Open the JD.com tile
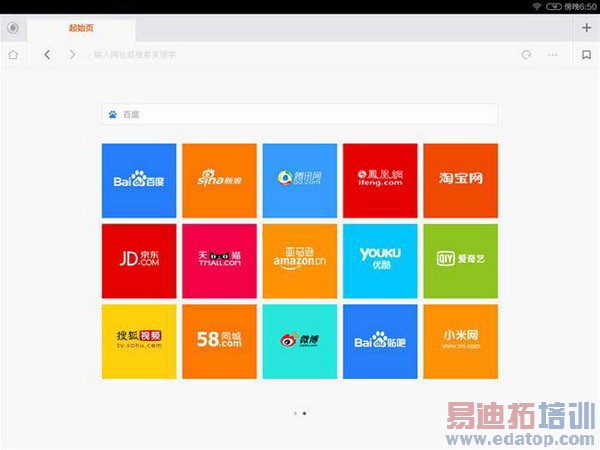Image resolution: width=600 pixels, height=450 pixels. click(x=139, y=261)
